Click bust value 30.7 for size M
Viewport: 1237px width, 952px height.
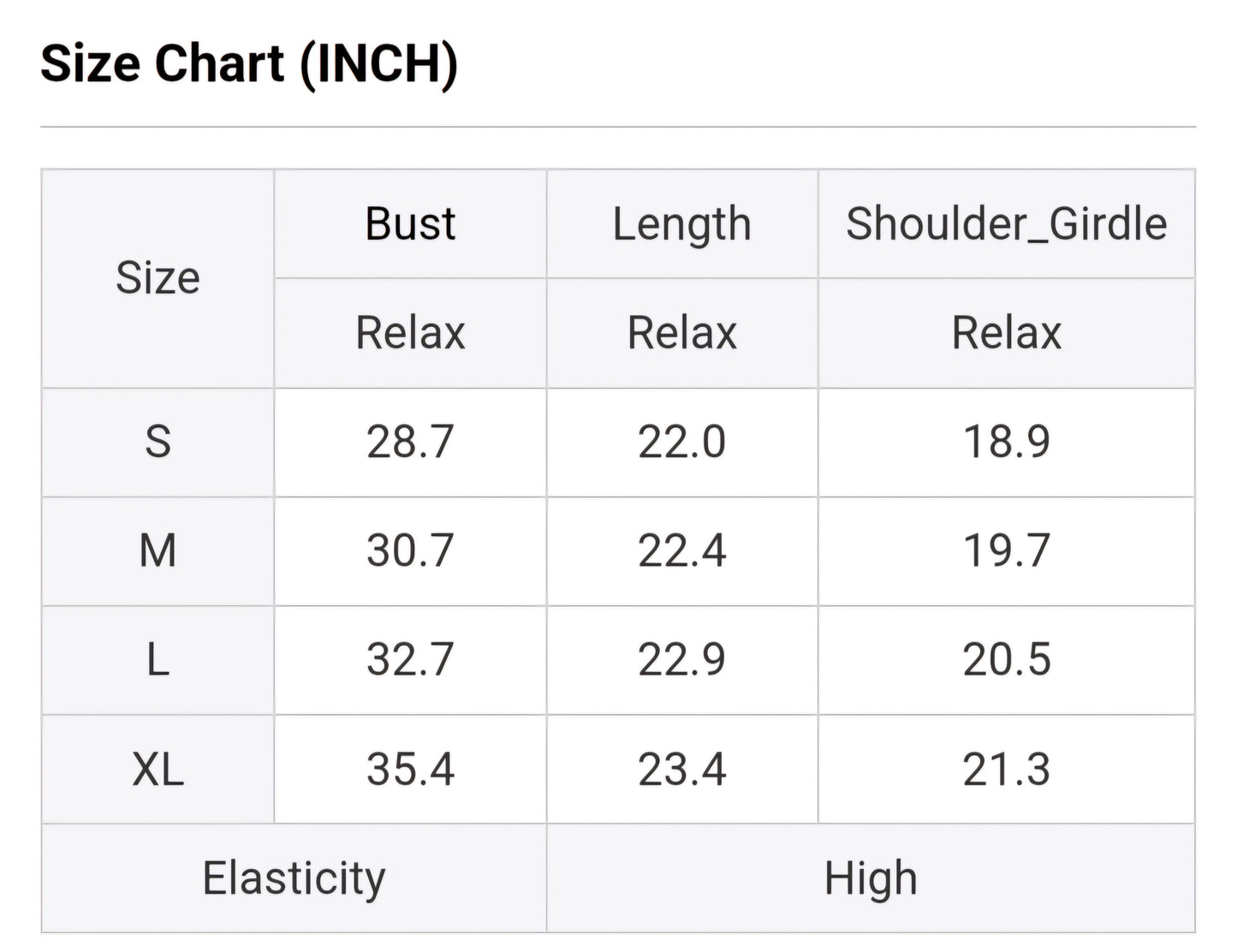pyautogui.click(x=410, y=550)
